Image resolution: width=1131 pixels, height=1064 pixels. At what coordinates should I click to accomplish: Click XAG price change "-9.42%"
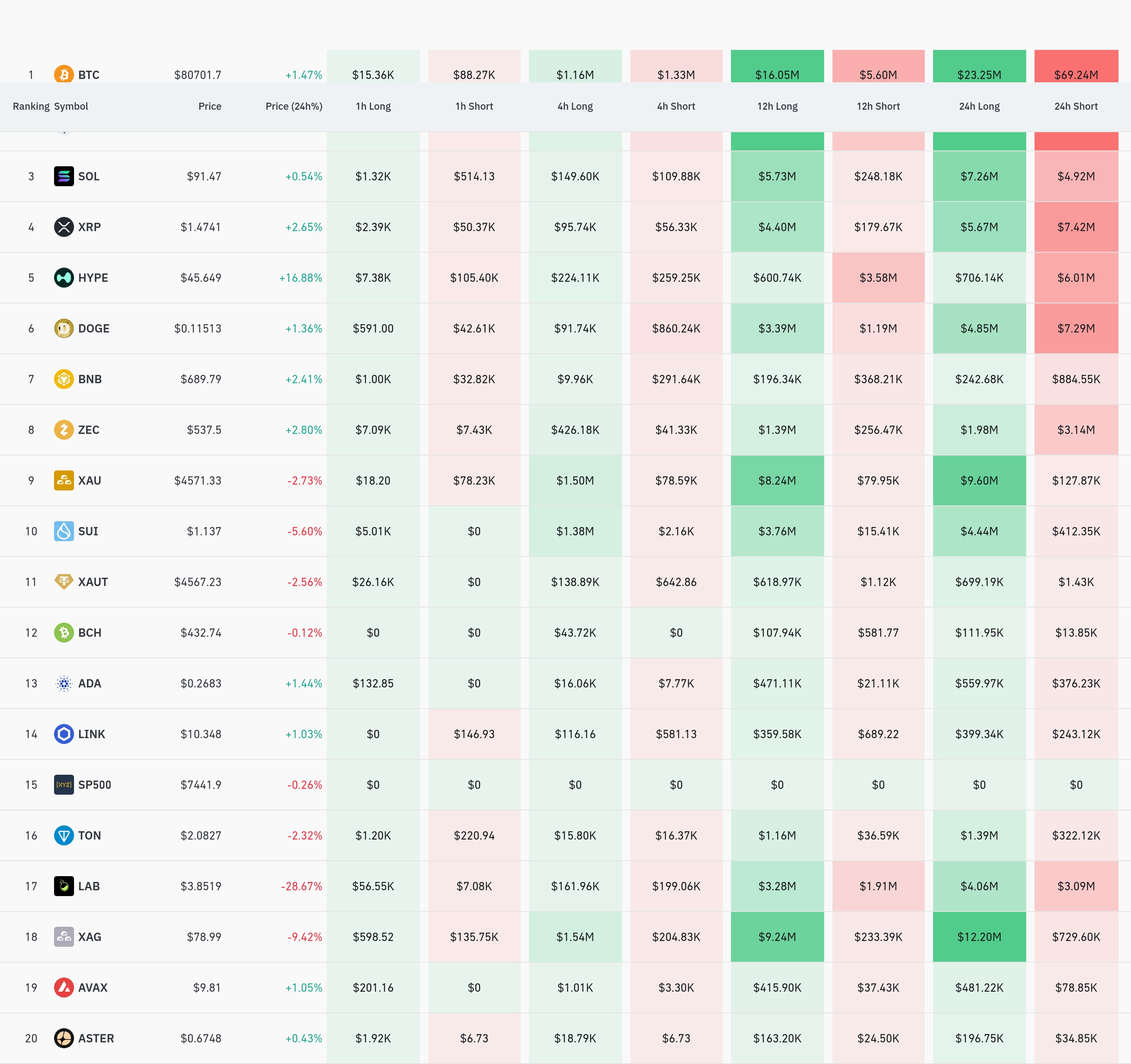tap(304, 937)
